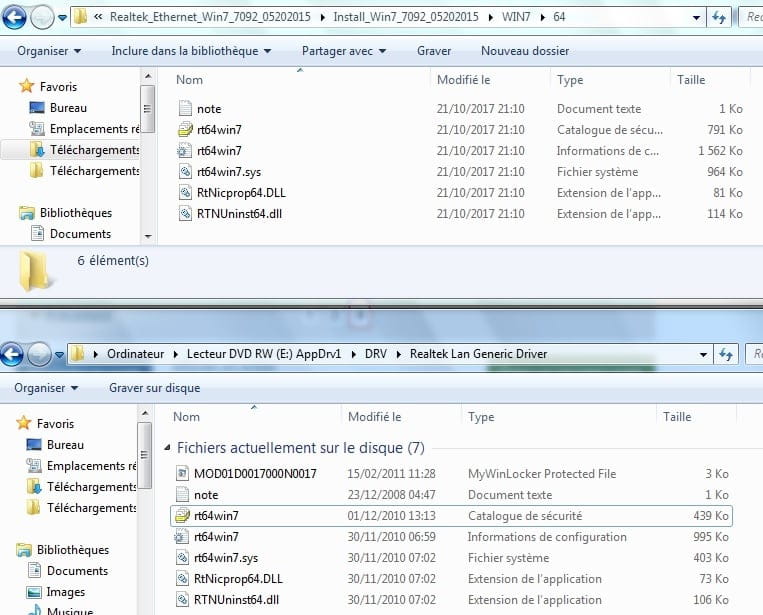Go to Ordinateur breadcrumb in bottom window

pos(135,354)
